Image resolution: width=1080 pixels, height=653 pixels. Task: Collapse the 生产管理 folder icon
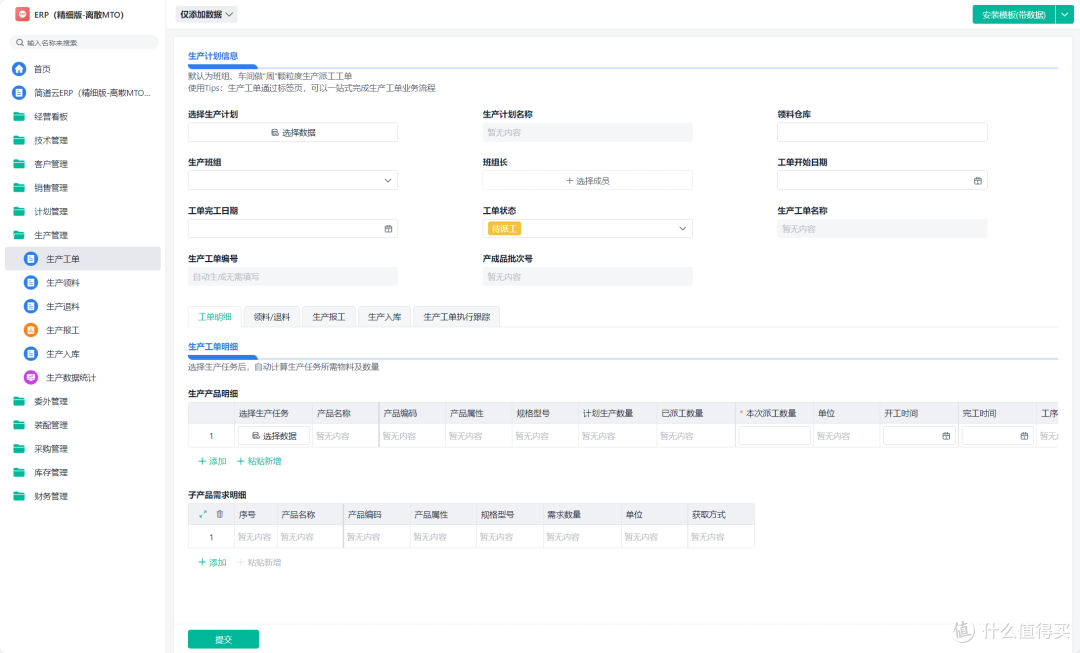[19, 235]
